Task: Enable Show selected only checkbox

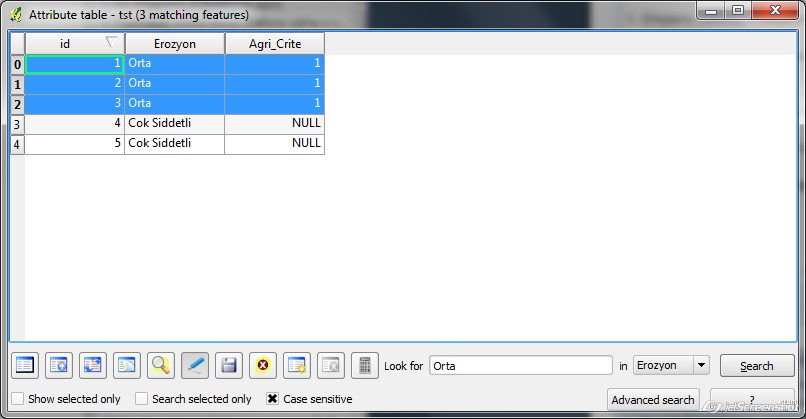Action: click(17, 398)
